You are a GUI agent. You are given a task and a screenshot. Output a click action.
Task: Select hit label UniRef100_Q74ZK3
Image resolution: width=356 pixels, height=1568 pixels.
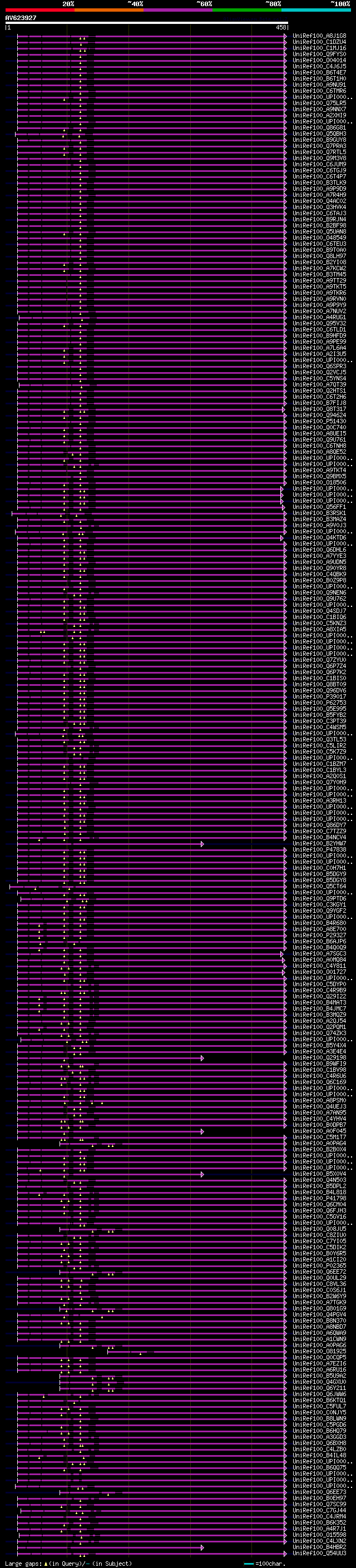319,1033
